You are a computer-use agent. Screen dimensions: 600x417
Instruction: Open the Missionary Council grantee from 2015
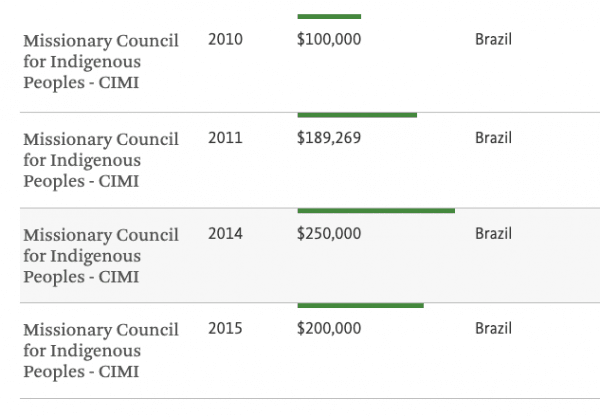tap(100, 350)
